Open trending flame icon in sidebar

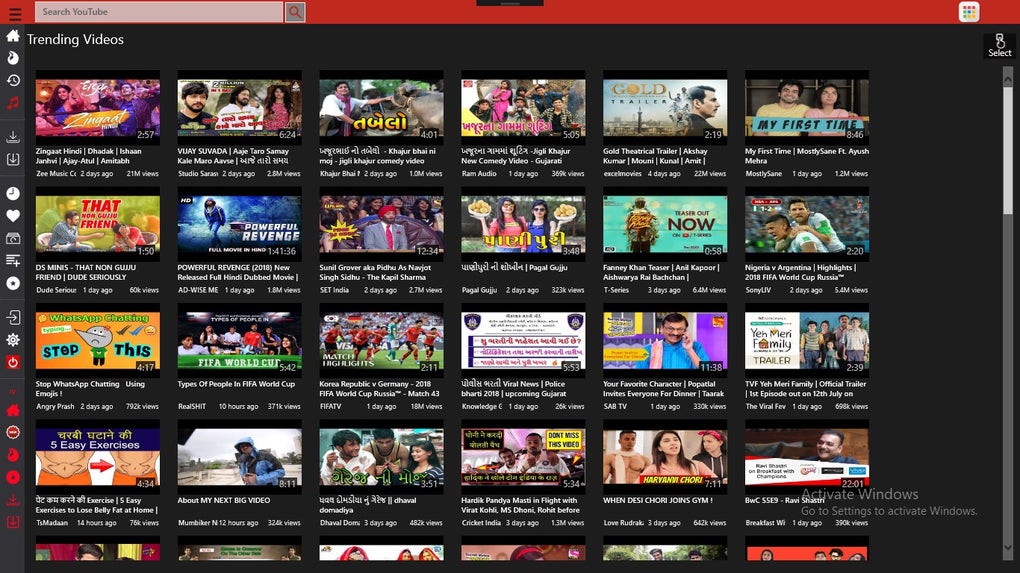click(13, 58)
